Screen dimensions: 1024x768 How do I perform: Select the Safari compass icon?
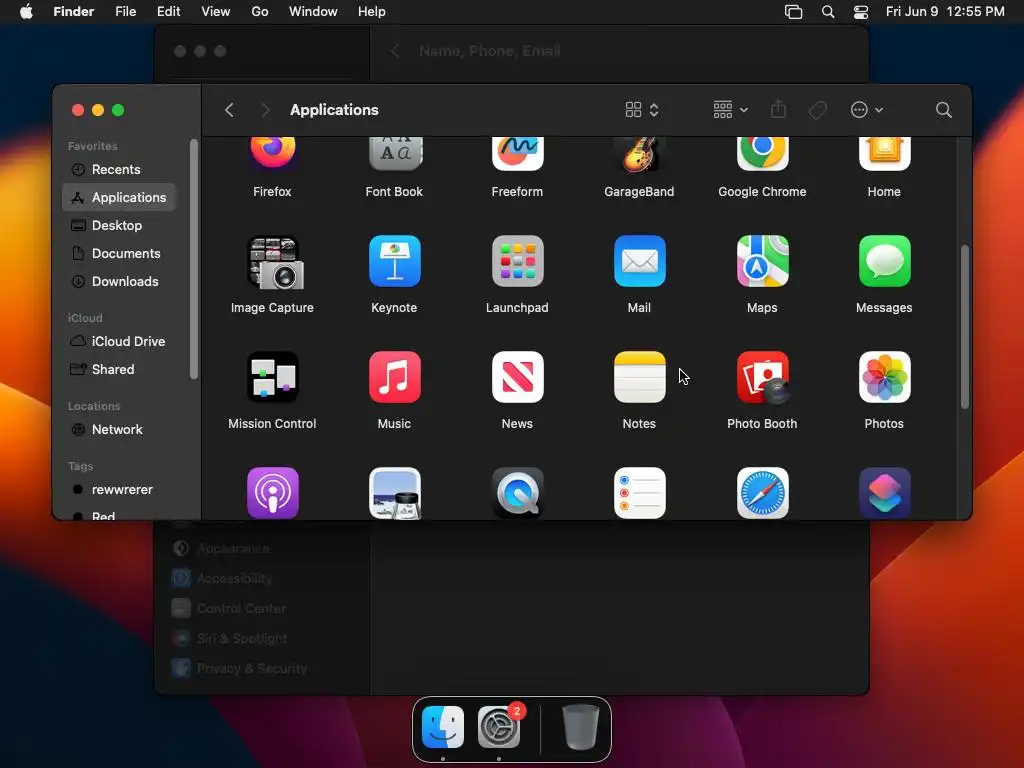click(x=762, y=493)
